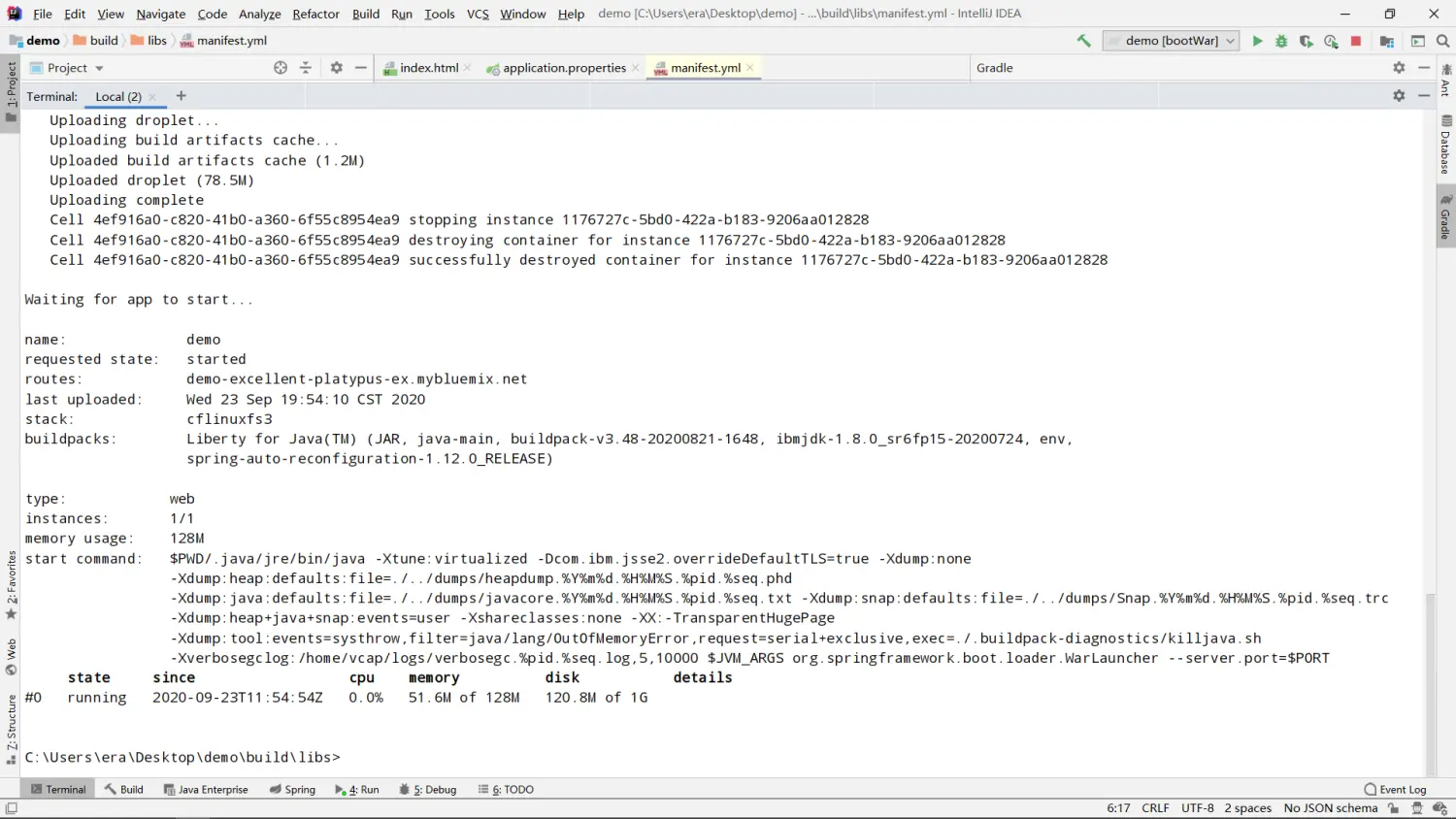Toggle the Terminal tool window button
This screenshot has height=819, width=1456.
(58, 789)
